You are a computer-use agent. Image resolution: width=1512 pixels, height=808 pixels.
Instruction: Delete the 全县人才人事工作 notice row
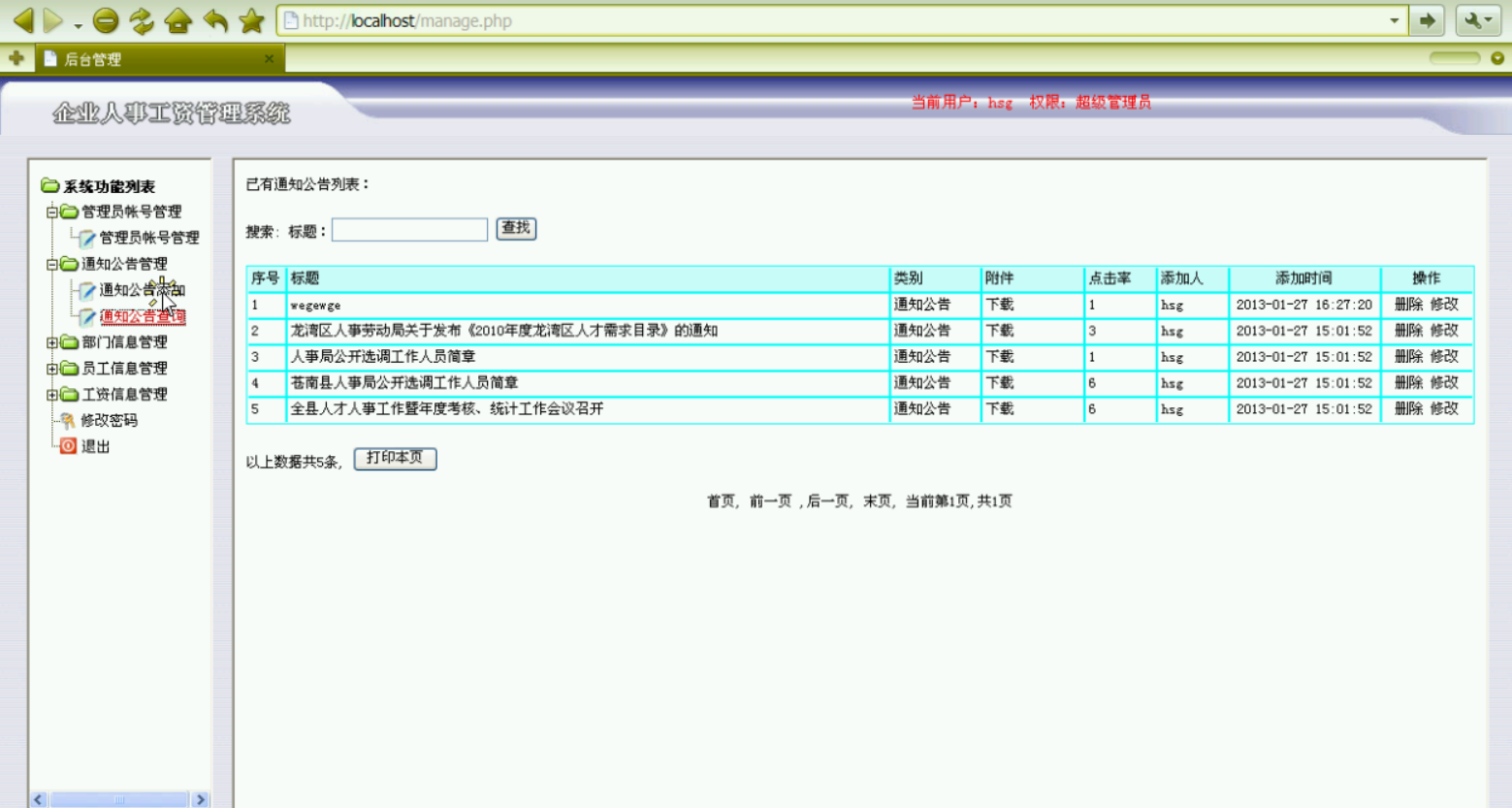pyautogui.click(x=1408, y=409)
